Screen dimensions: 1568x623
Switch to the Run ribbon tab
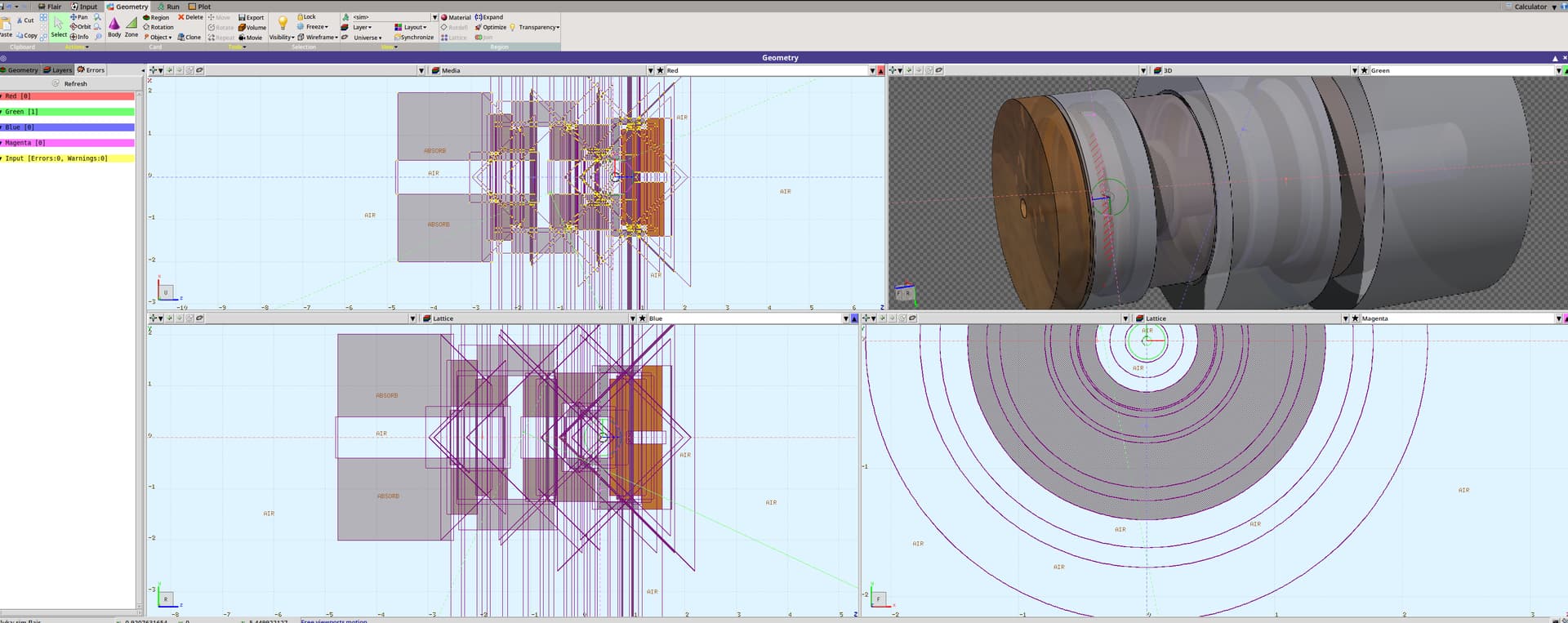(168, 7)
